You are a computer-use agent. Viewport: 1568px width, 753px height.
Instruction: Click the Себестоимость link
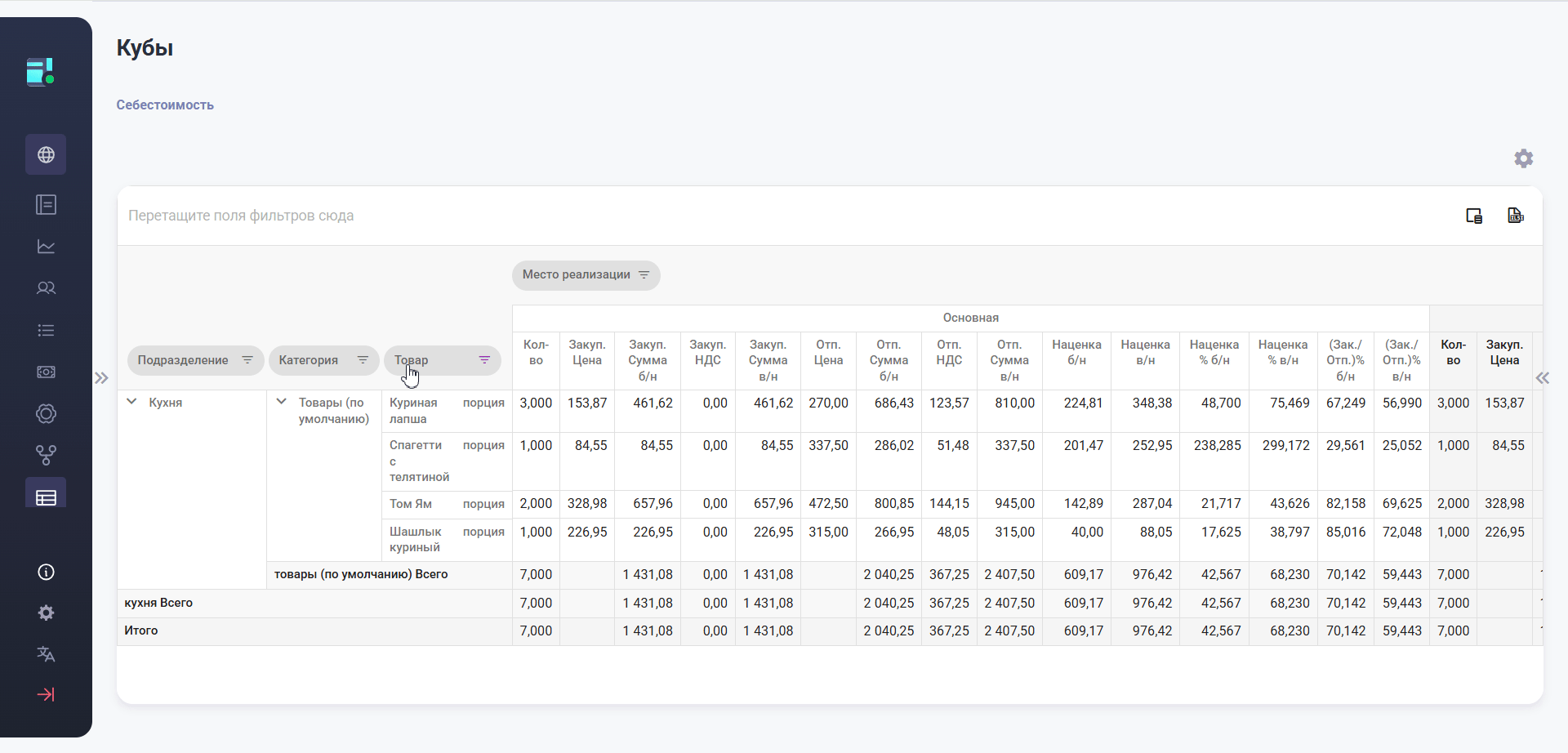coord(165,105)
